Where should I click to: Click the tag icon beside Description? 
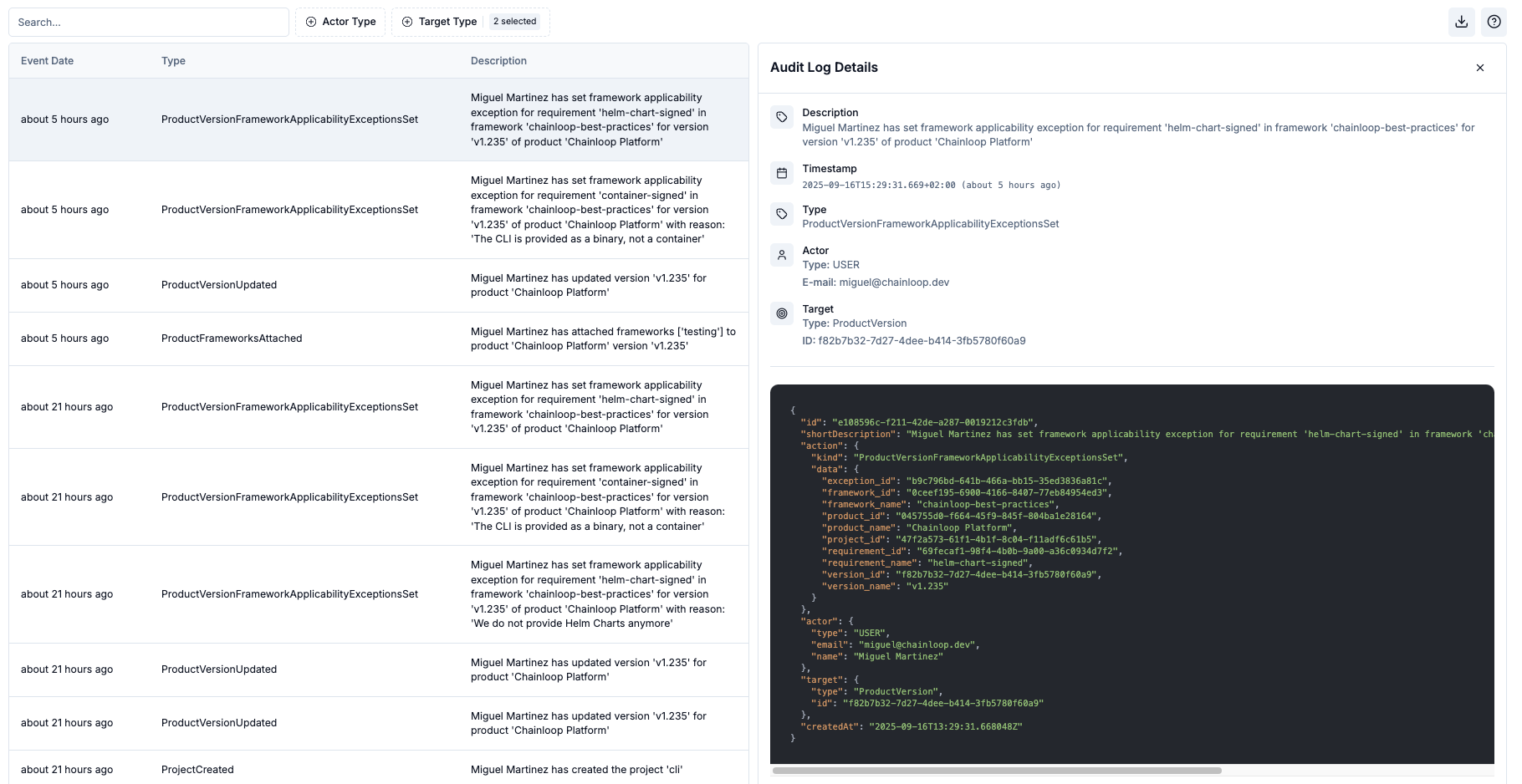[781, 118]
